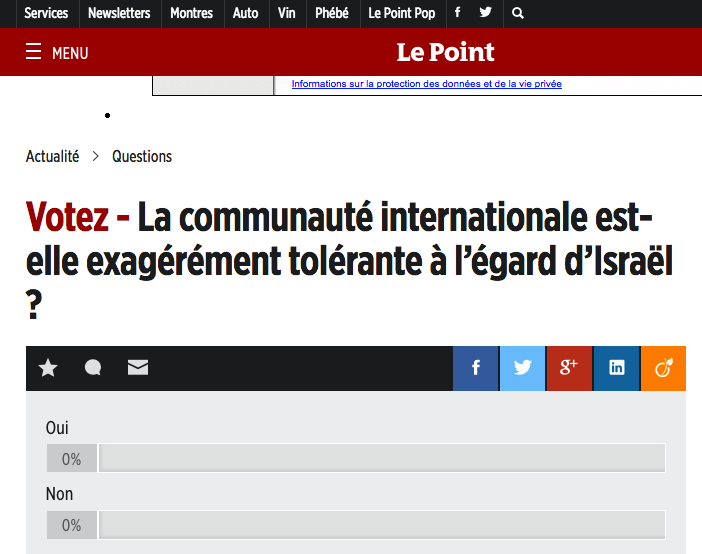Go to the Vin section
The width and height of the screenshot is (702, 554).
(287, 13)
